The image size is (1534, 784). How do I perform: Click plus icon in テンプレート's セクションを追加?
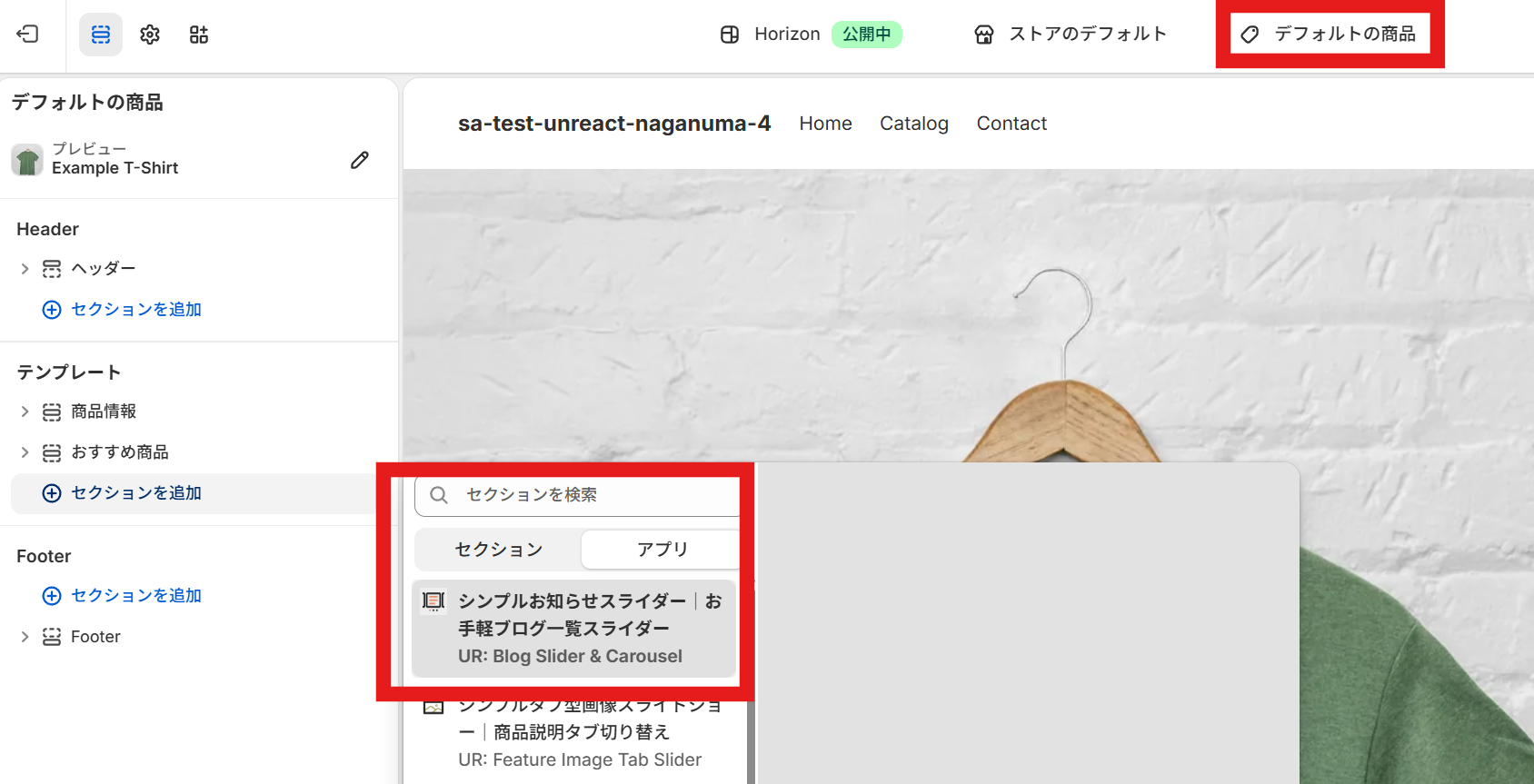[52, 493]
